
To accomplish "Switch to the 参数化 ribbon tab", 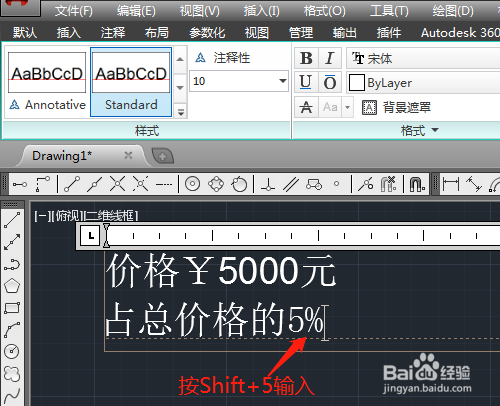I will (x=207, y=33).
